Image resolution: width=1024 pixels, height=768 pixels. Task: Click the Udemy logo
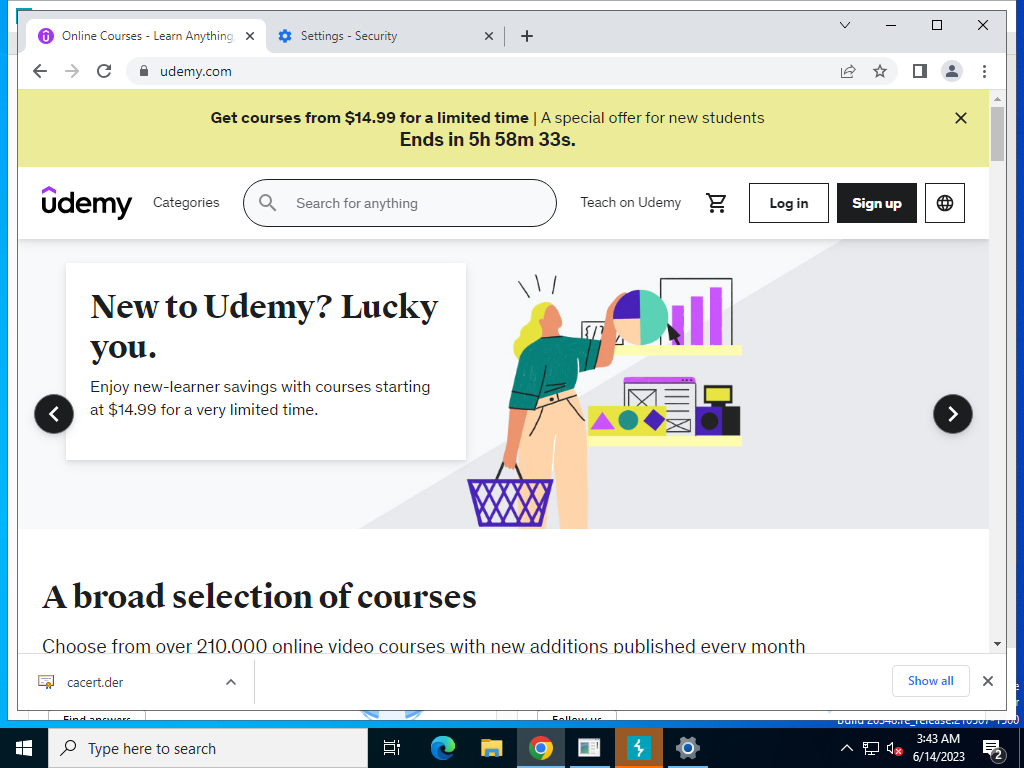coord(86,202)
